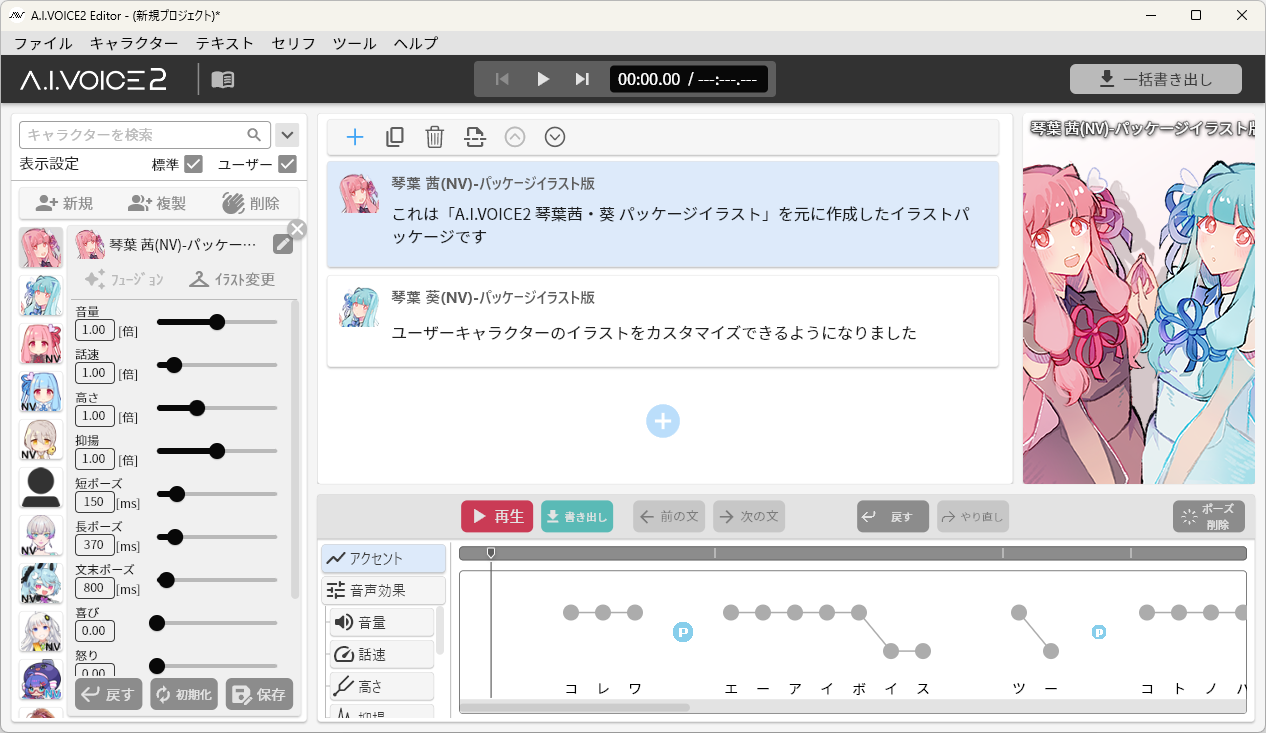Adjust the 抑揚 slider
The height and width of the screenshot is (733, 1266).
(x=217, y=451)
